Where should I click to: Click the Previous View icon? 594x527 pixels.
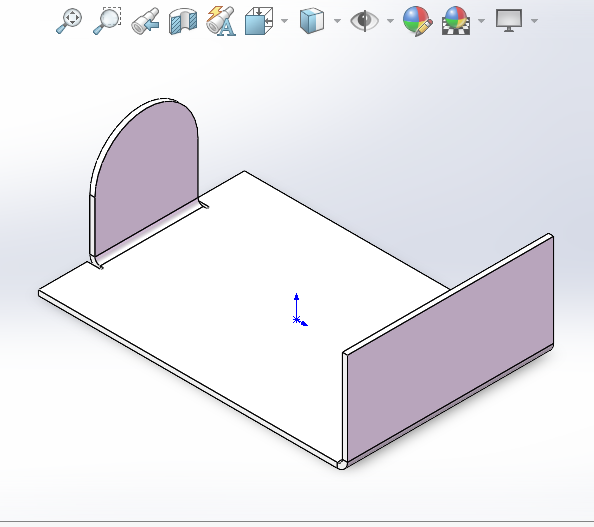pos(145,21)
